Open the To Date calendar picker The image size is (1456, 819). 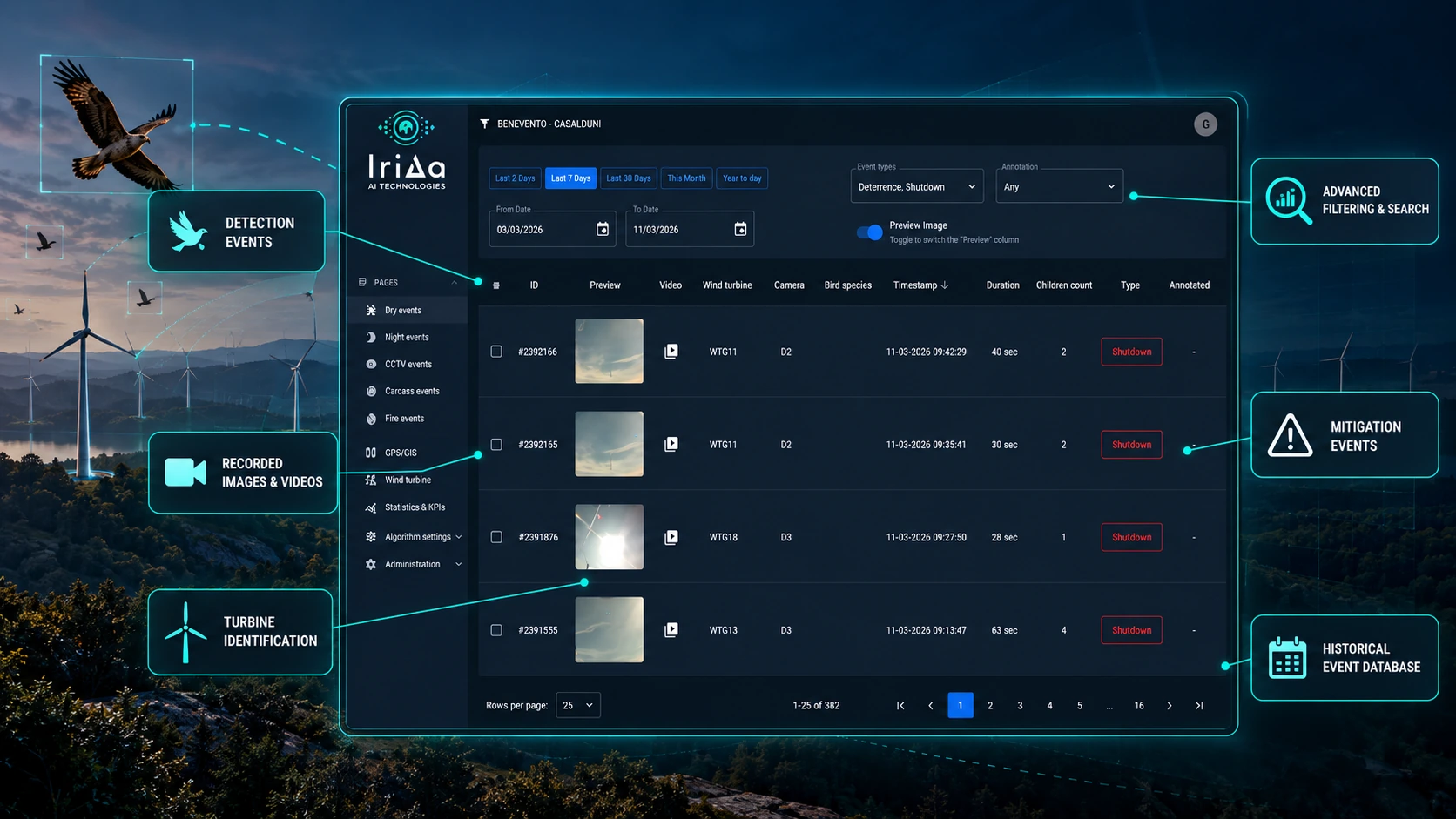coord(740,229)
